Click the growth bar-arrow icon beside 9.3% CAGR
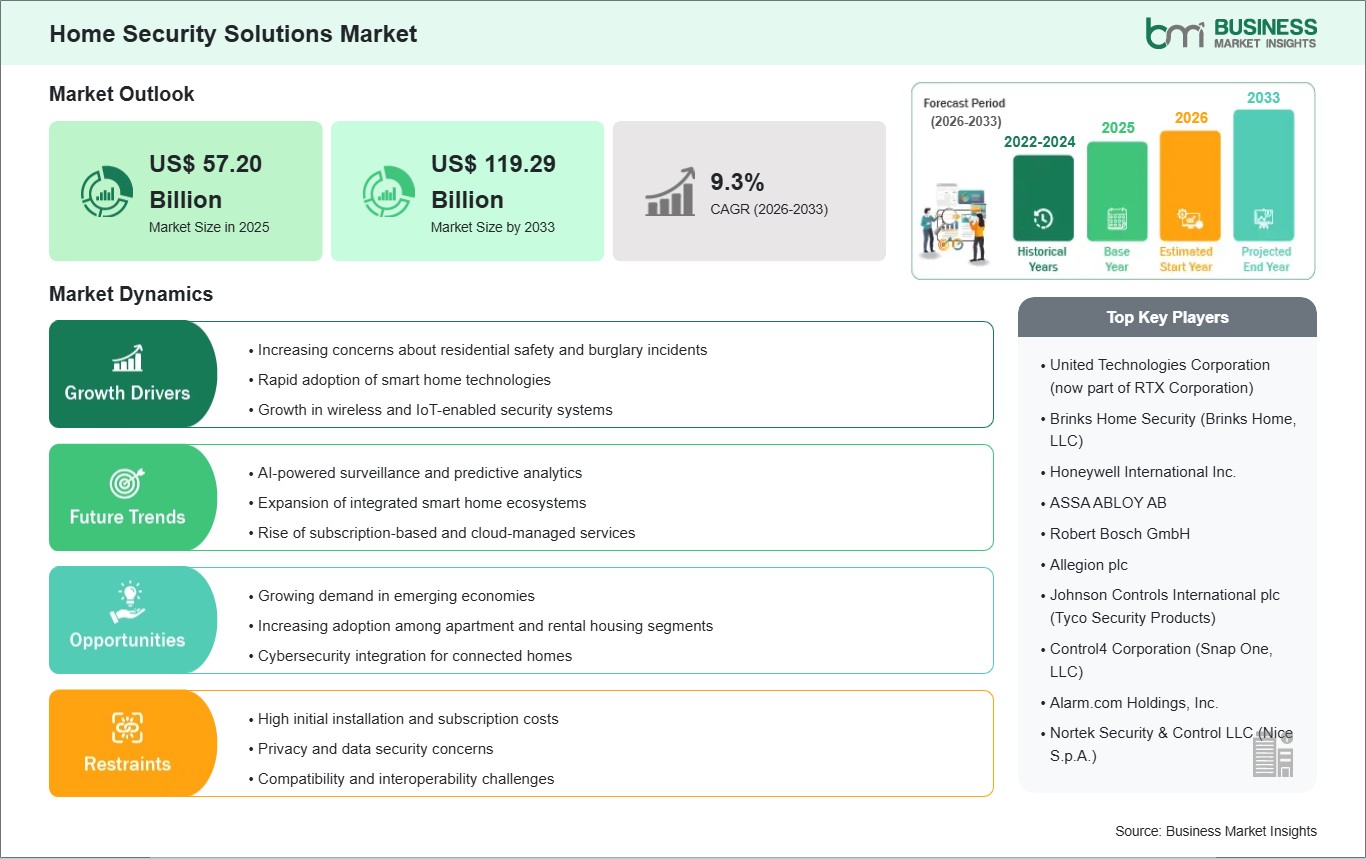 pos(671,192)
